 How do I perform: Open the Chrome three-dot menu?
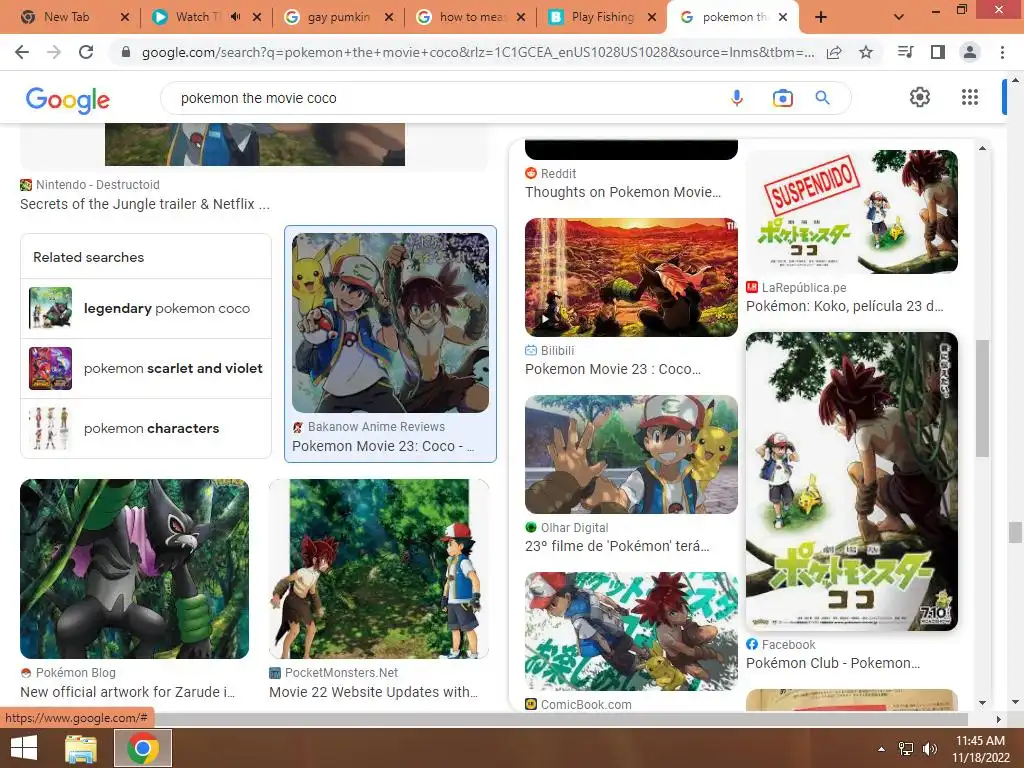click(1002, 52)
